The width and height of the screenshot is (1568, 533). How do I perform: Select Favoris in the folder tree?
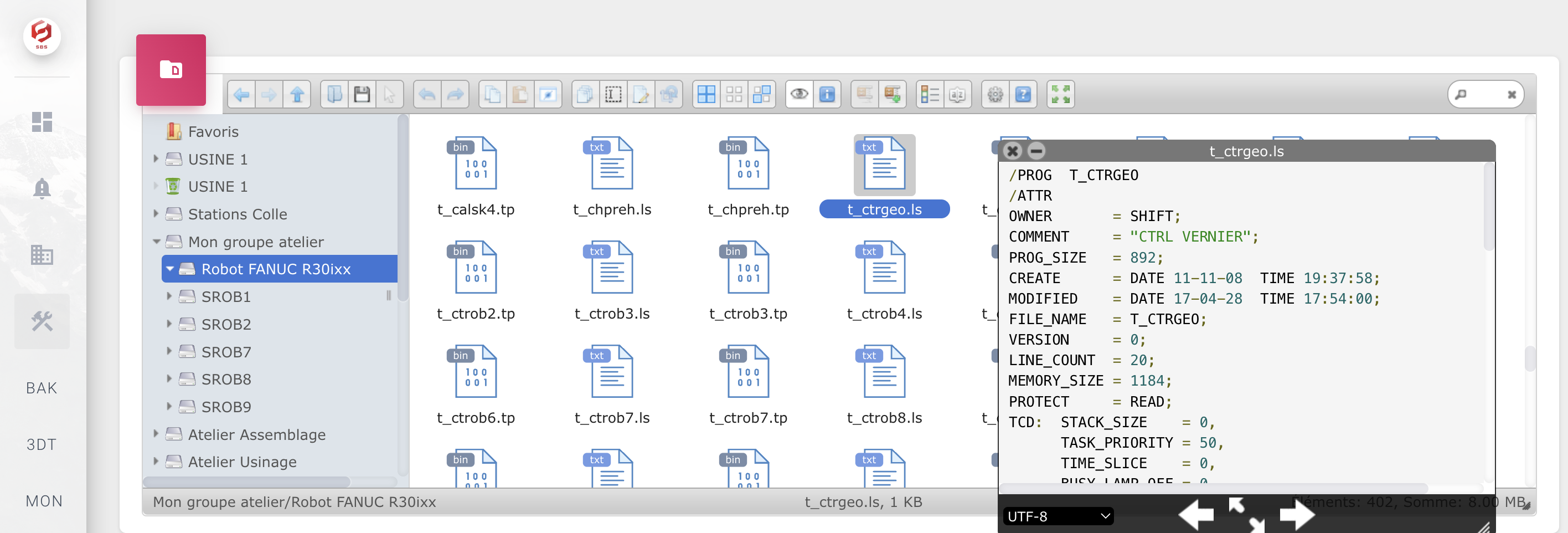tap(213, 131)
